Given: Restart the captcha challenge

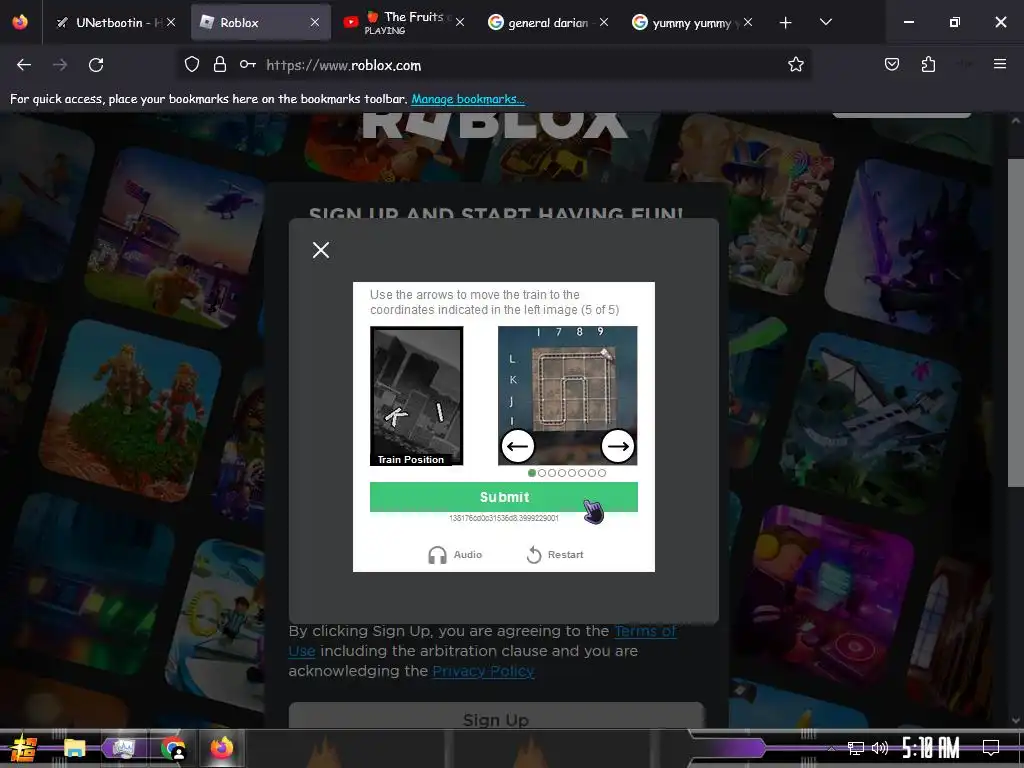Looking at the screenshot, I should click(555, 554).
